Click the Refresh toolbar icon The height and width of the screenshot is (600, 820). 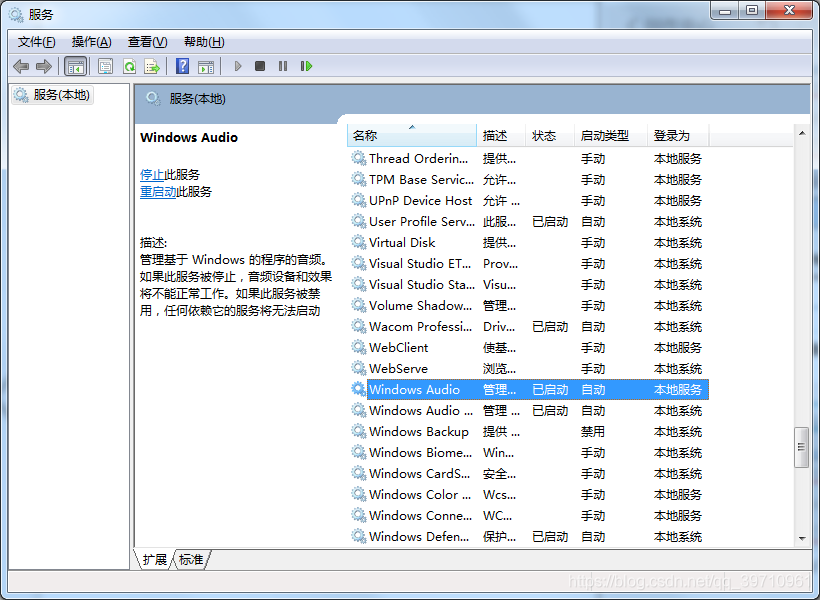tap(129, 66)
